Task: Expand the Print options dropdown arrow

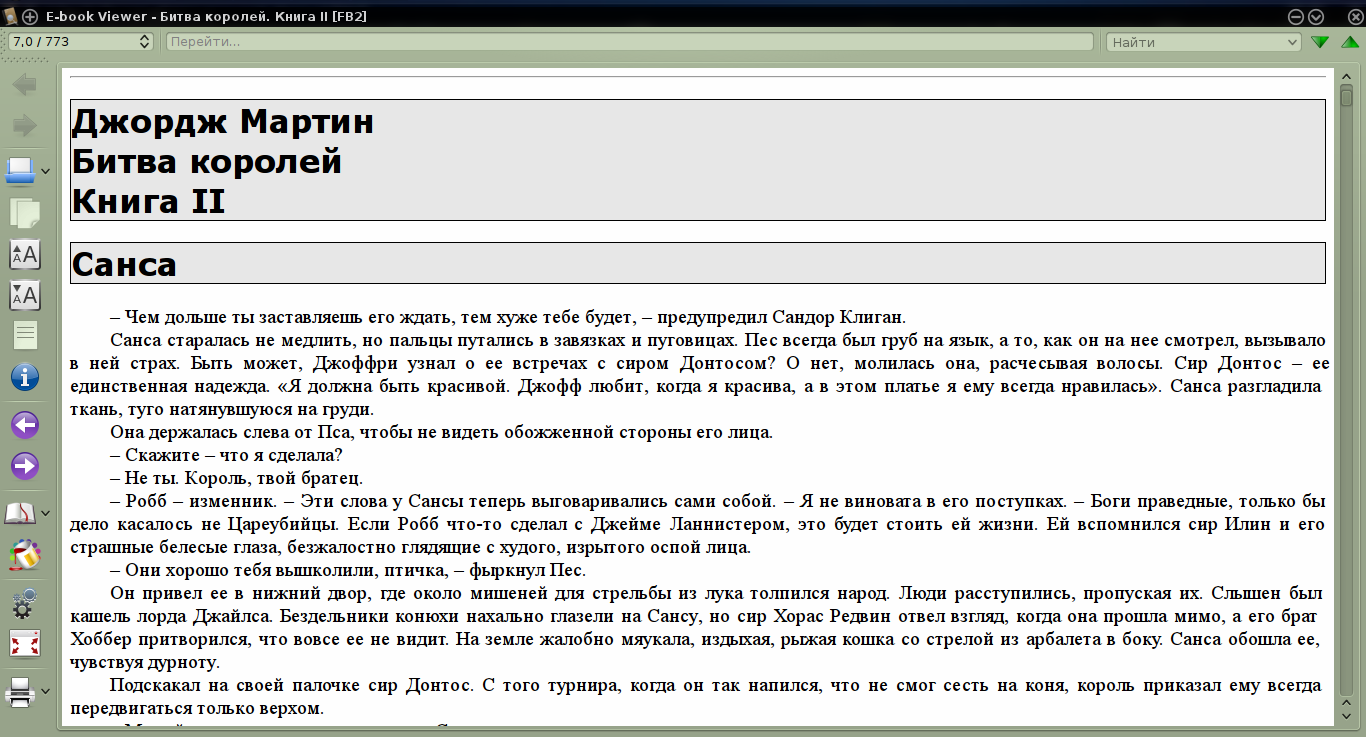Action: [46, 691]
